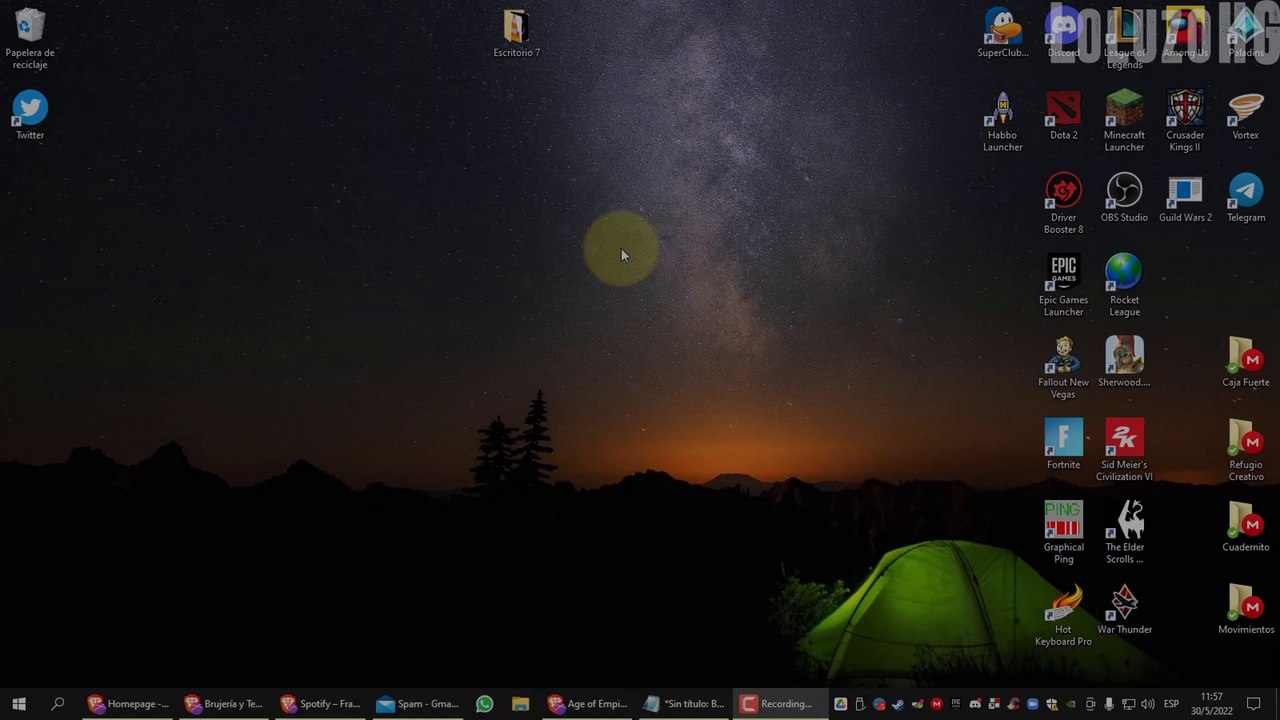Select the Escritorio 7 folder on desktop

(516, 33)
